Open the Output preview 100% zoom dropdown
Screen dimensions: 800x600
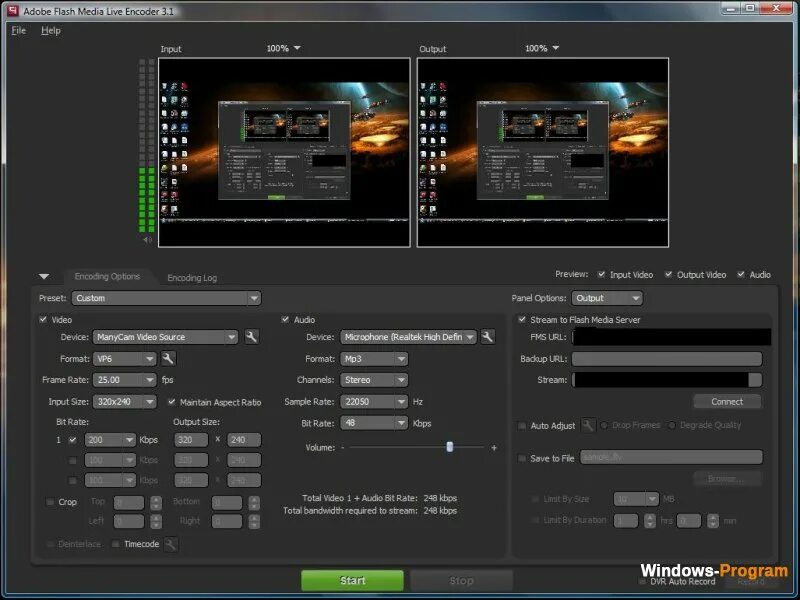(x=542, y=48)
